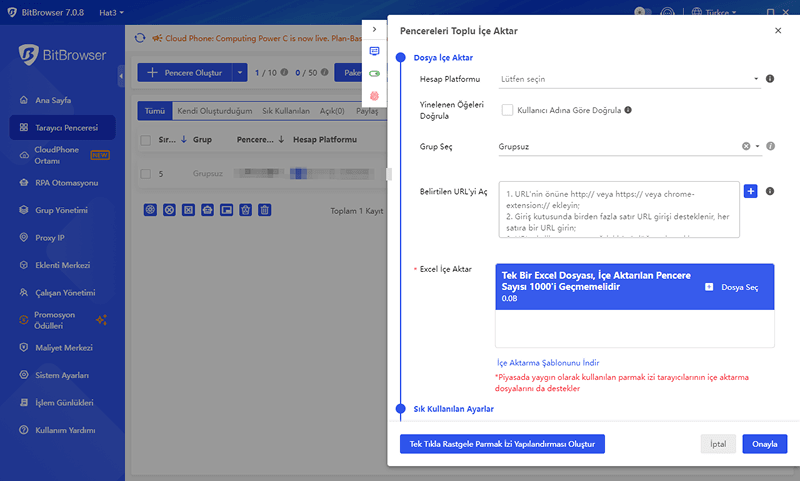Click the refresh icon left of announcement
Image resolution: width=800 pixels, height=481 pixels.
coord(140,38)
